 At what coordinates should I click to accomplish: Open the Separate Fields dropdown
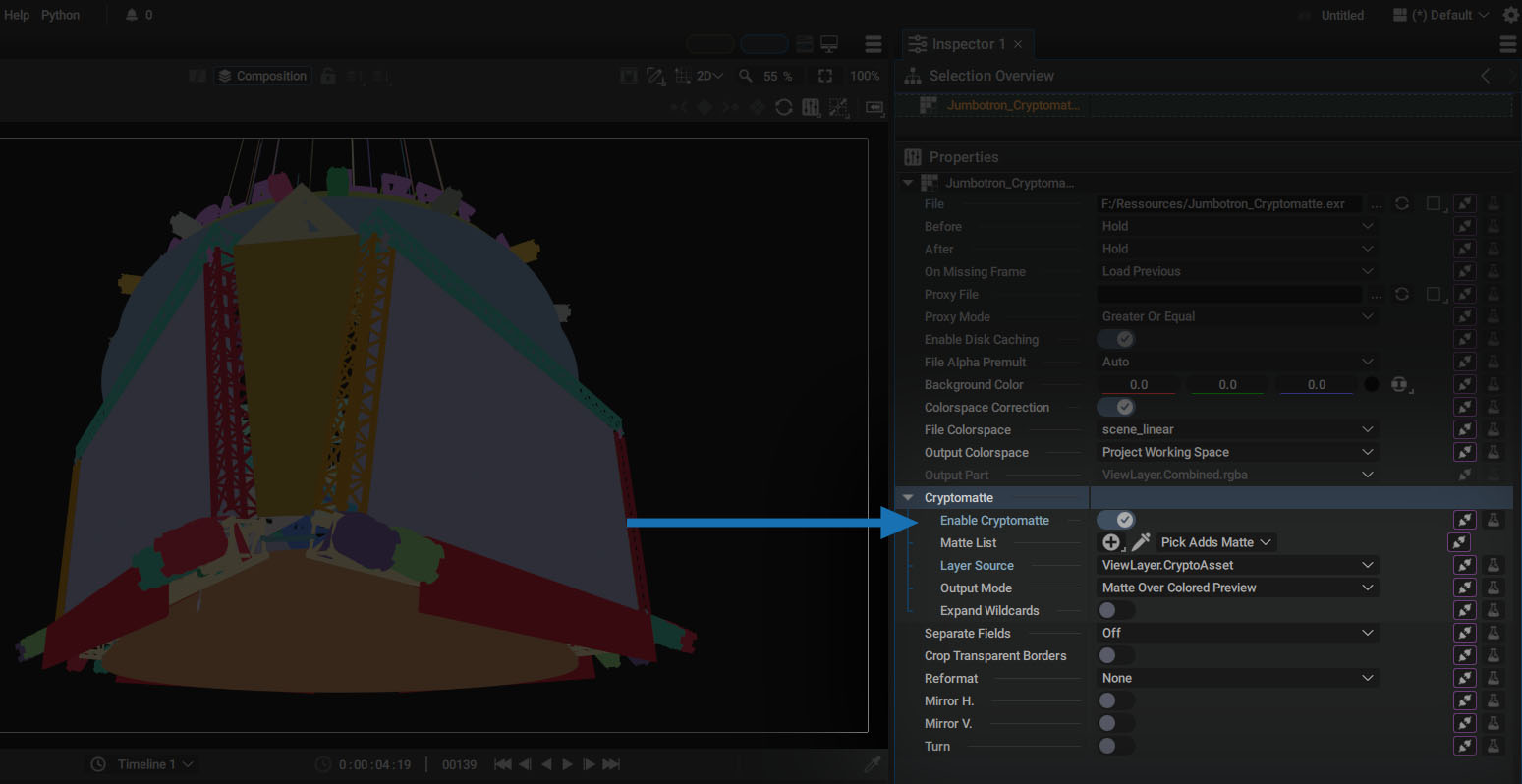(x=1237, y=633)
